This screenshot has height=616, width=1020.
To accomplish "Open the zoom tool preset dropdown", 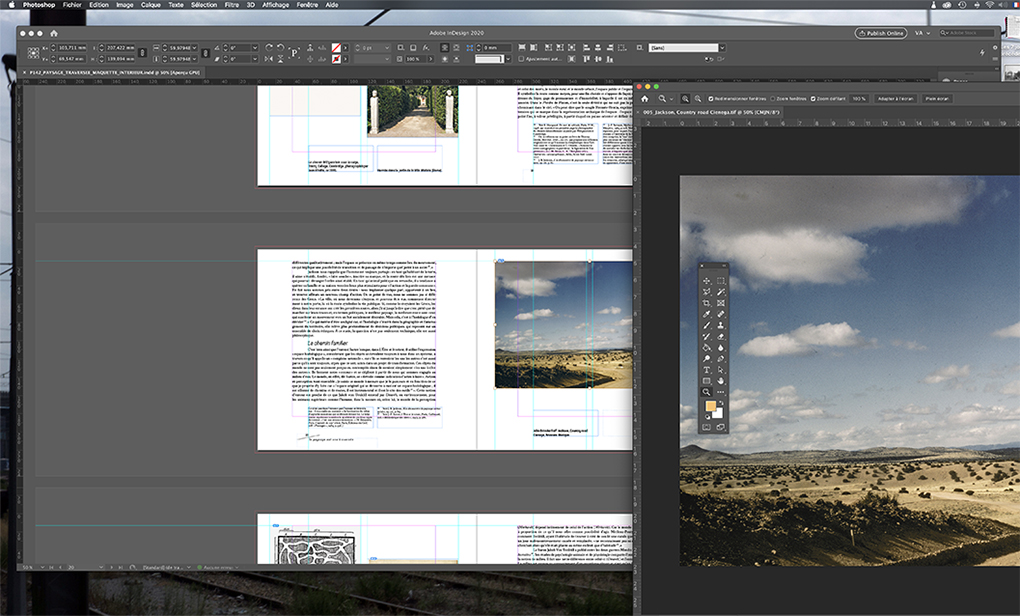I will click(x=670, y=98).
